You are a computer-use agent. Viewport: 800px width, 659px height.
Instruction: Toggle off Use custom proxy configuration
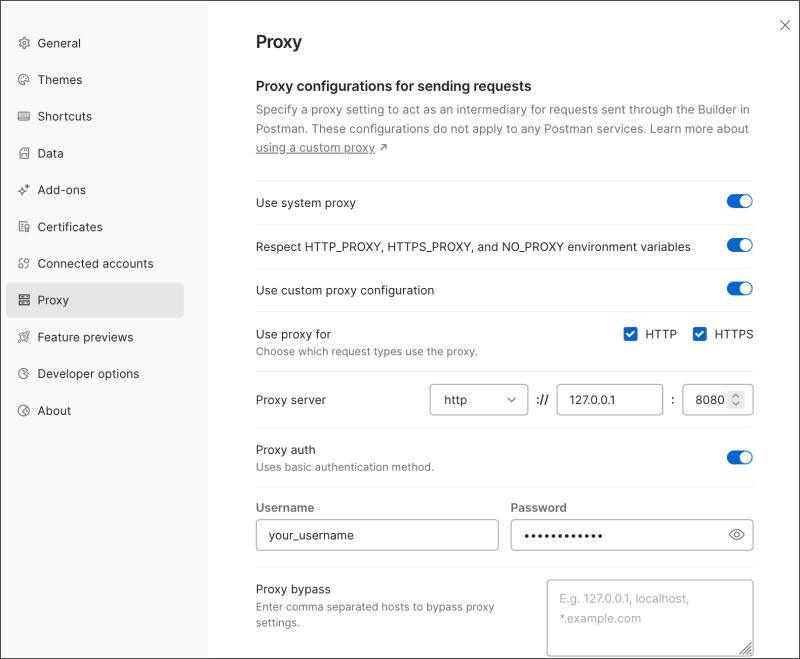[x=739, y=289]
